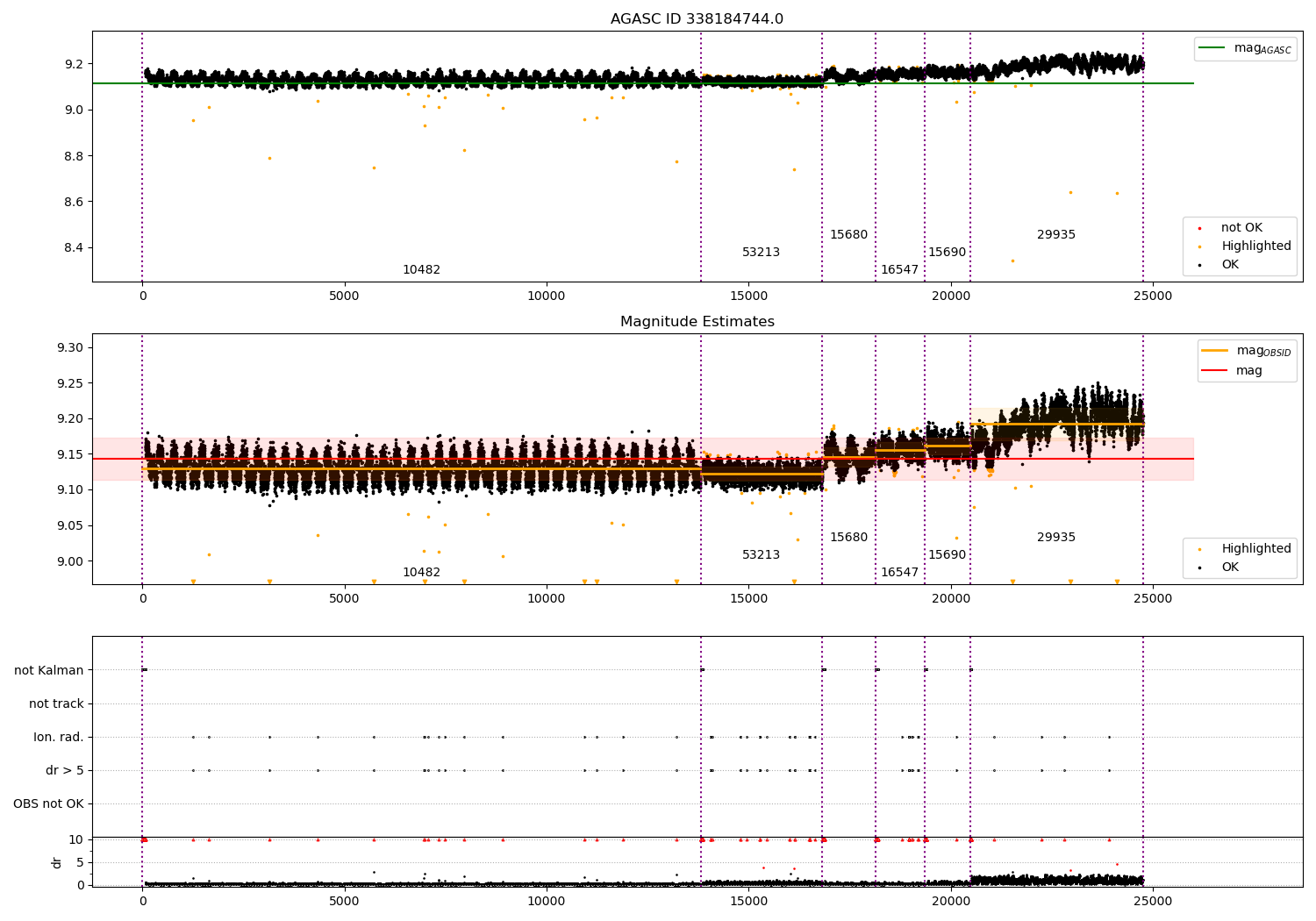
Task: Click y-axis tick '9.2' in AGASC plot
Action: point(74,65)
